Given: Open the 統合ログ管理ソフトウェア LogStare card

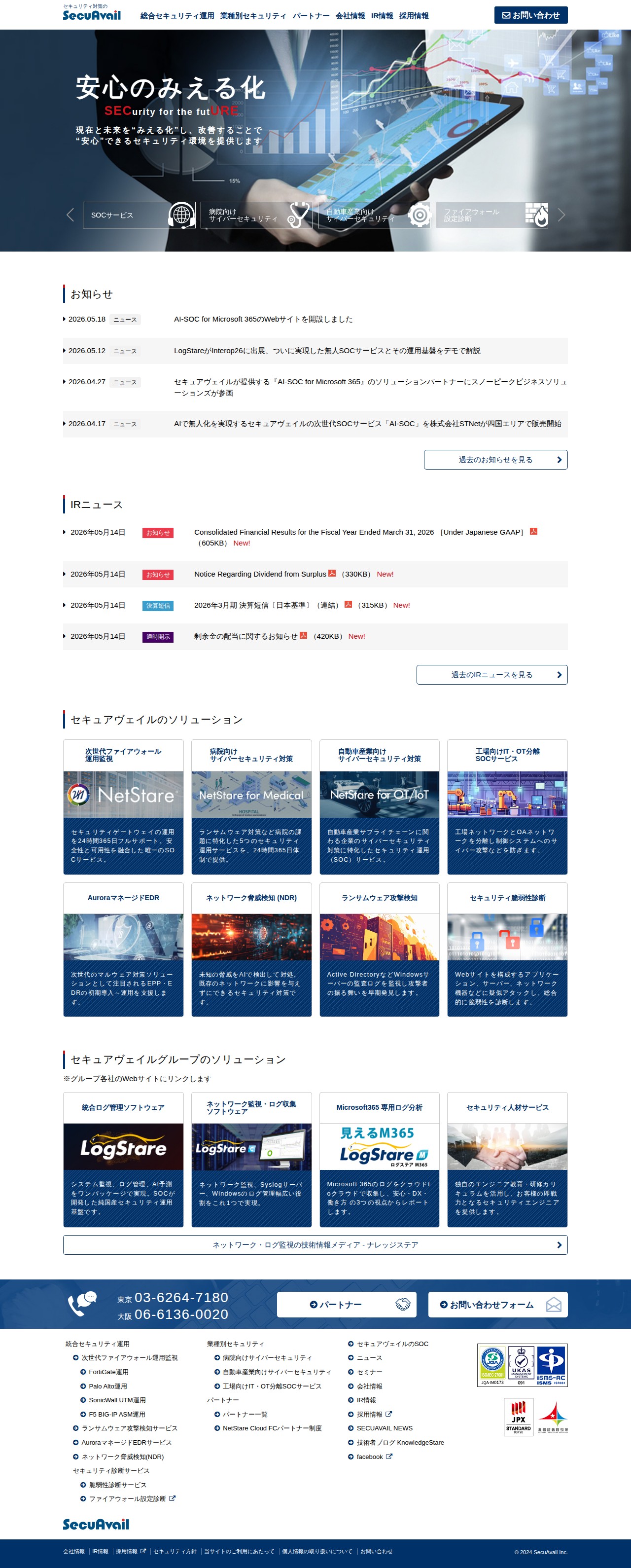Looking at the screenshot, I should [124, 1160].
